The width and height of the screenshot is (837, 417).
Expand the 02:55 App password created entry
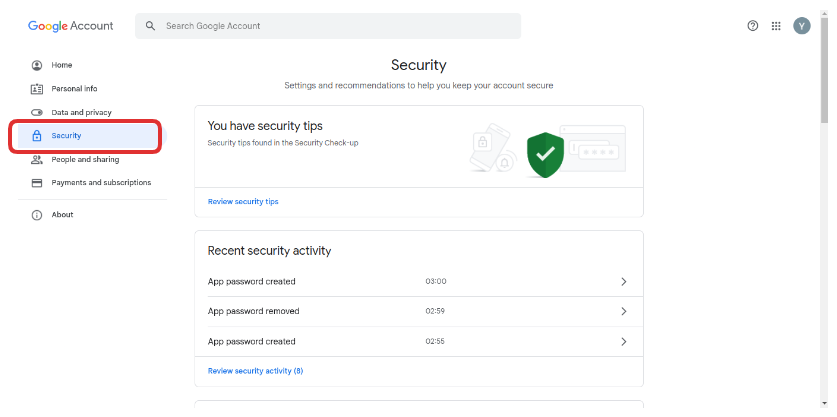pyautogui.click(x=623, y=342)
